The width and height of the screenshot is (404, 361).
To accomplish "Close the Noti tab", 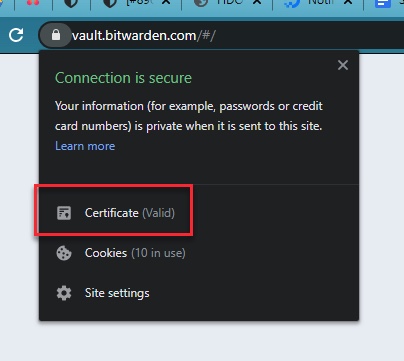I will [348, 2].
